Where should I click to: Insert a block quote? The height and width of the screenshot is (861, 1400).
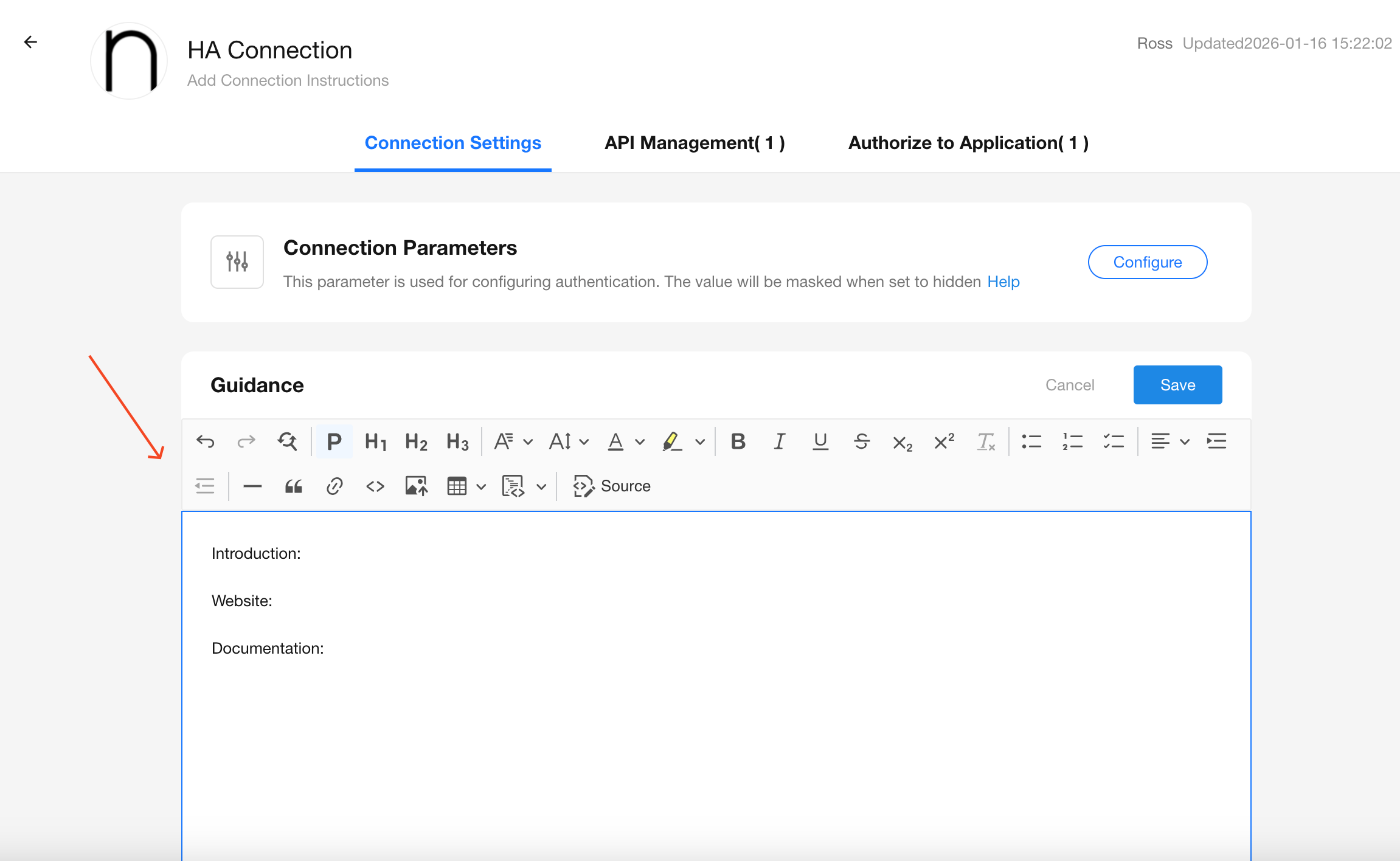(294, 486)
